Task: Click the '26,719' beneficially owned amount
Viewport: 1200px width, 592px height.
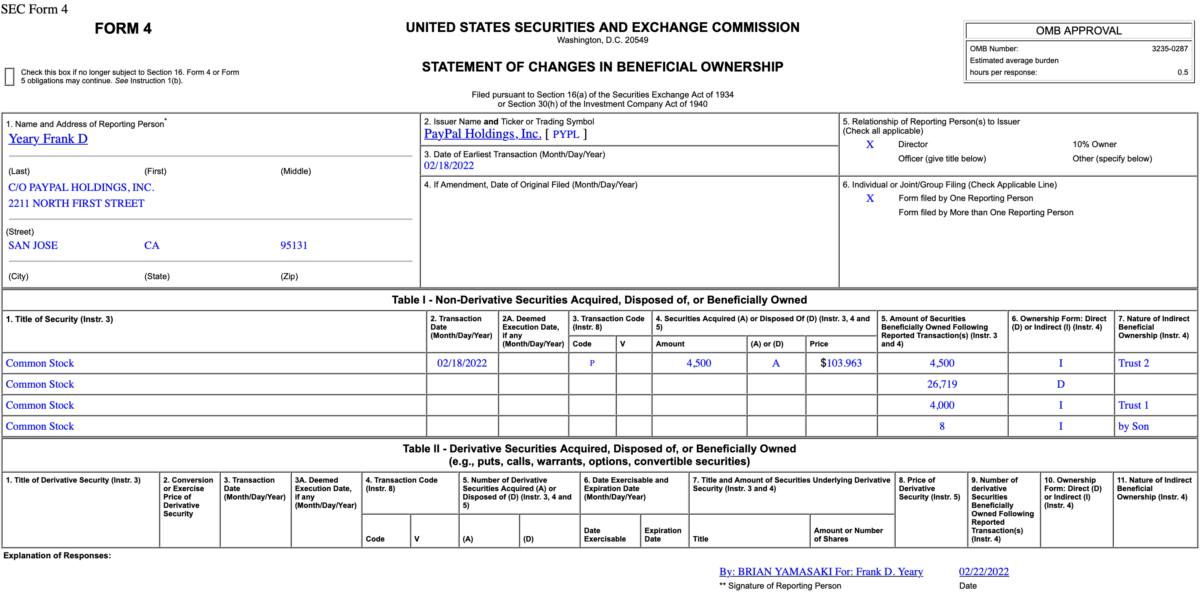Action: pyautogui.click(x=942, y=384)
